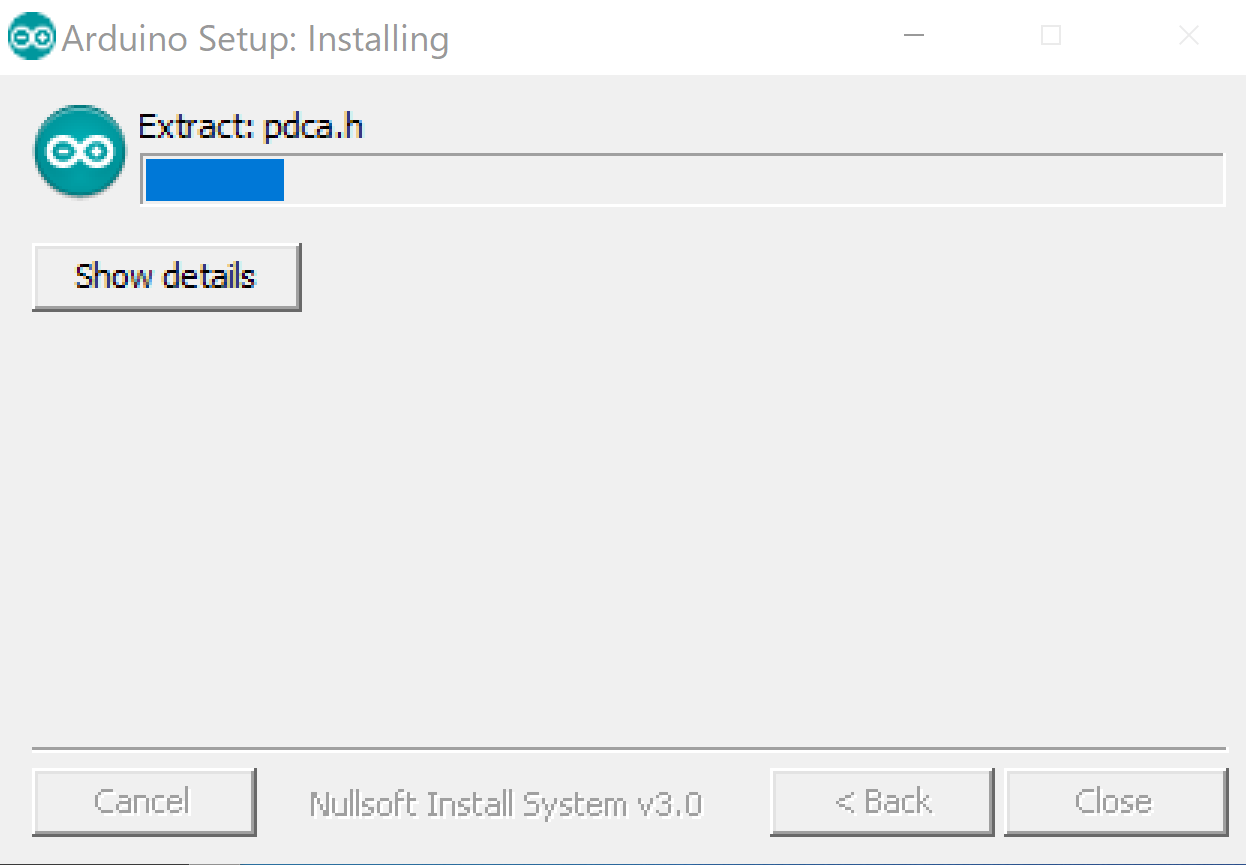Click the 'Extract:' status label
Viewport: 1246px width, 865px height.
click(197, 128)
